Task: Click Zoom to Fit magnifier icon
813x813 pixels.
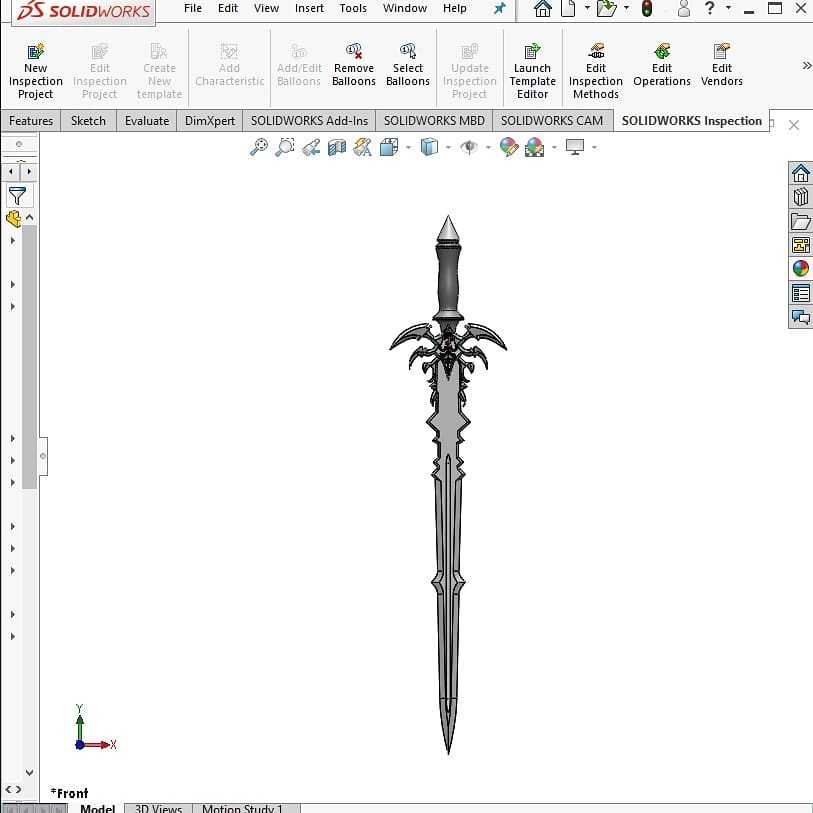Action: pyautogui.click(x=259, y=147)
